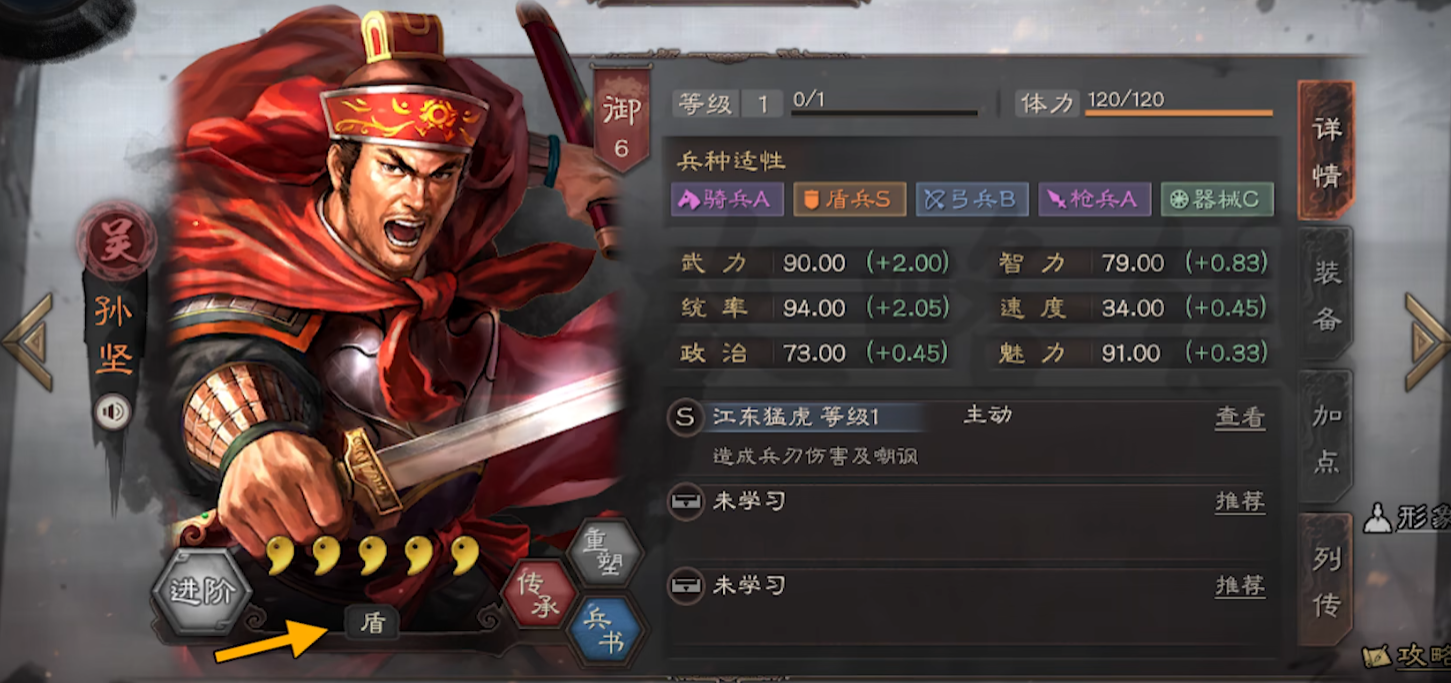The image size is (1451, 683).
Task: Play Sun Jian's voice line speaker icon
Action: [x=112, y=411]
